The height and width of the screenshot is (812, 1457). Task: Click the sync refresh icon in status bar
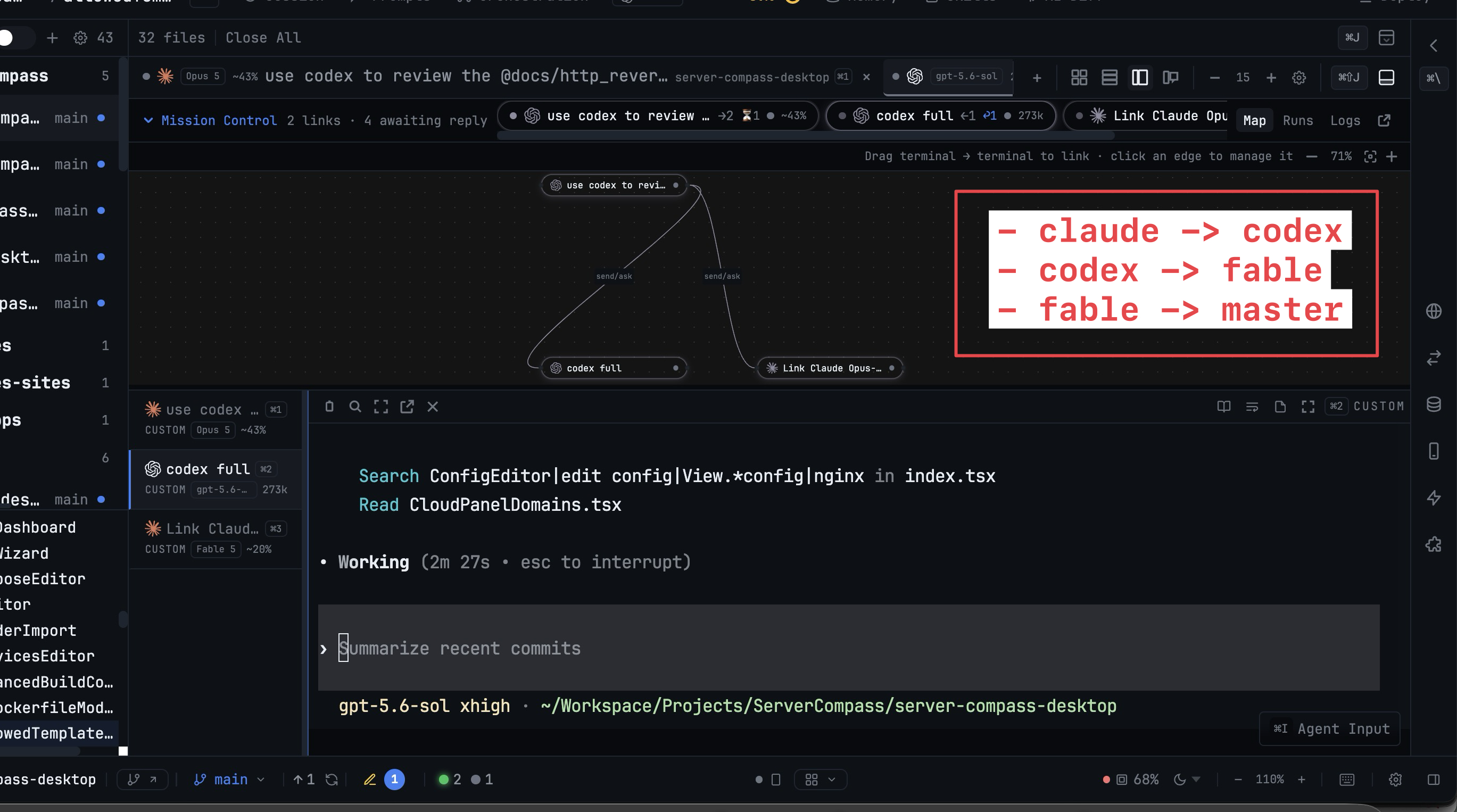coord(332,780)
